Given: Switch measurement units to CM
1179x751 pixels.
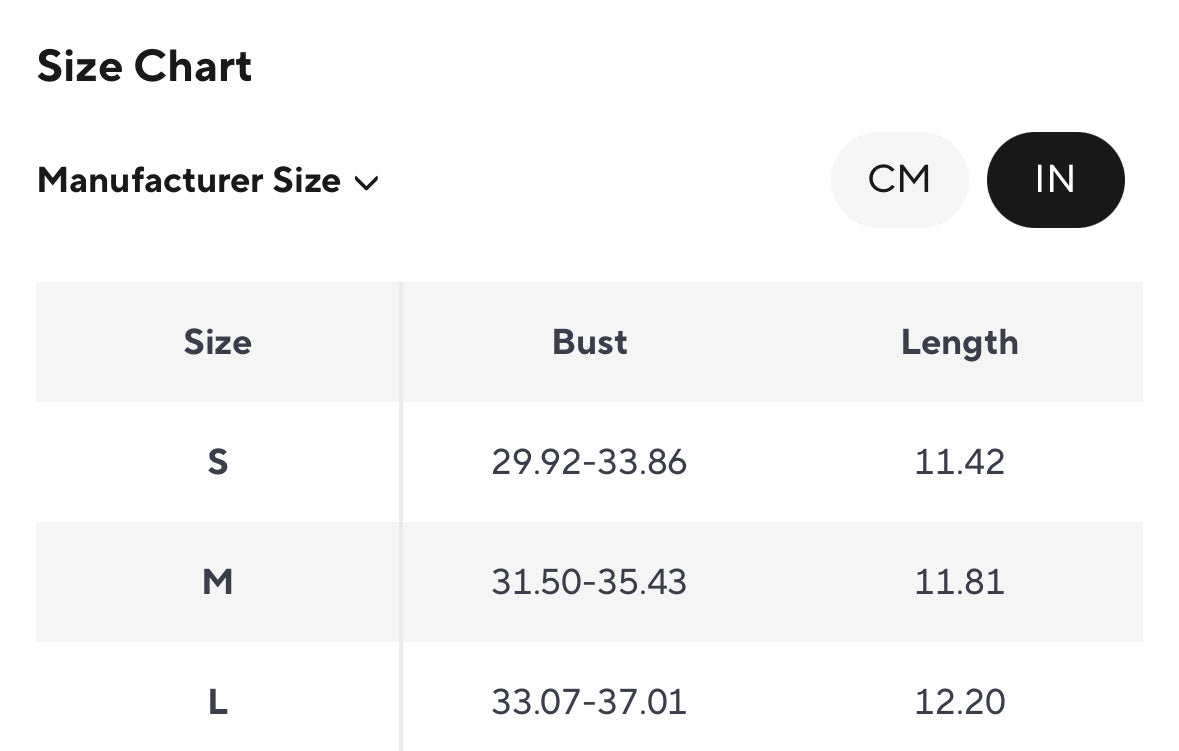Looking at the screenshot, I should pos(899,180).
